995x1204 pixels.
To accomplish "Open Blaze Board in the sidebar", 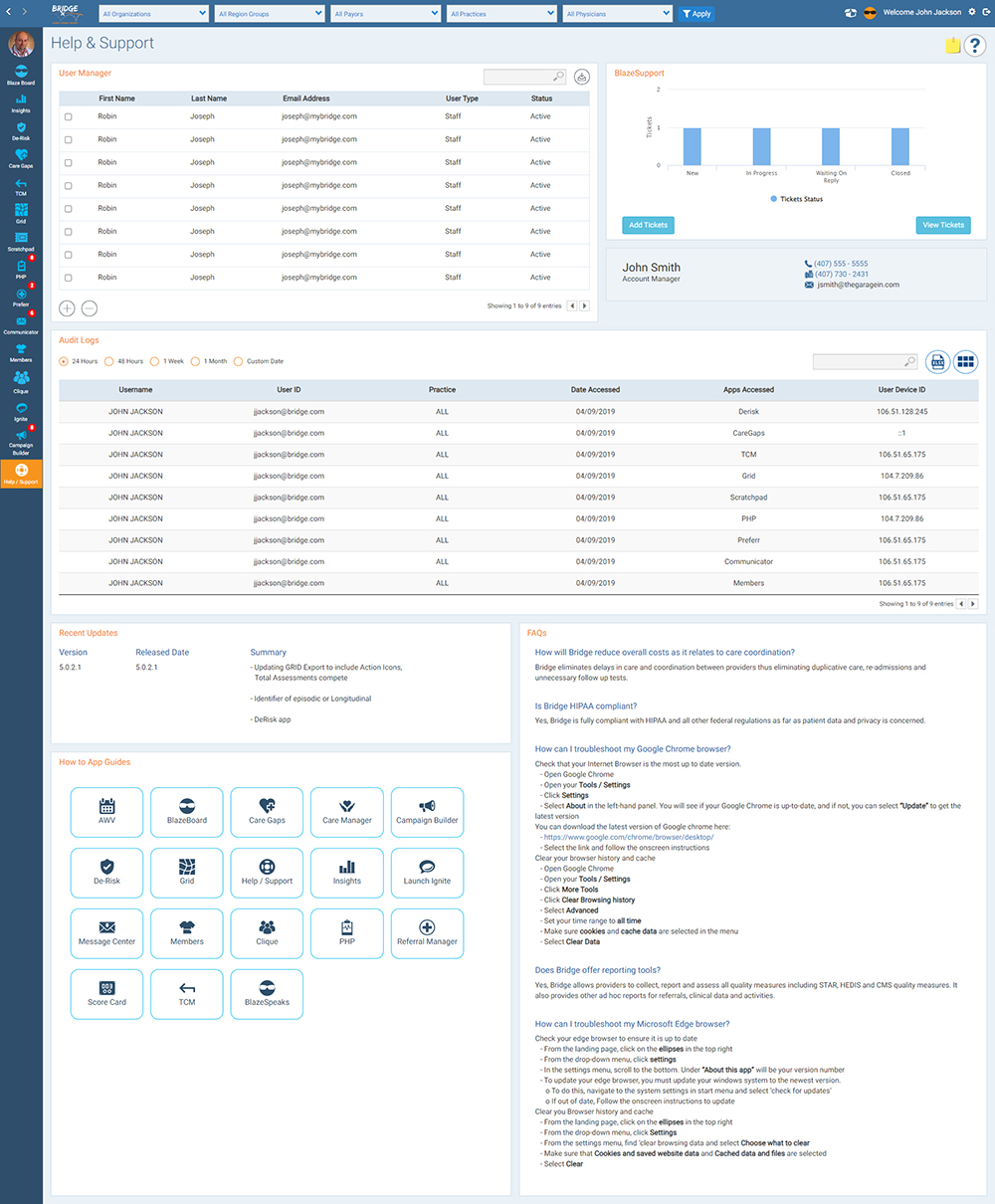I will coord(21,75).
